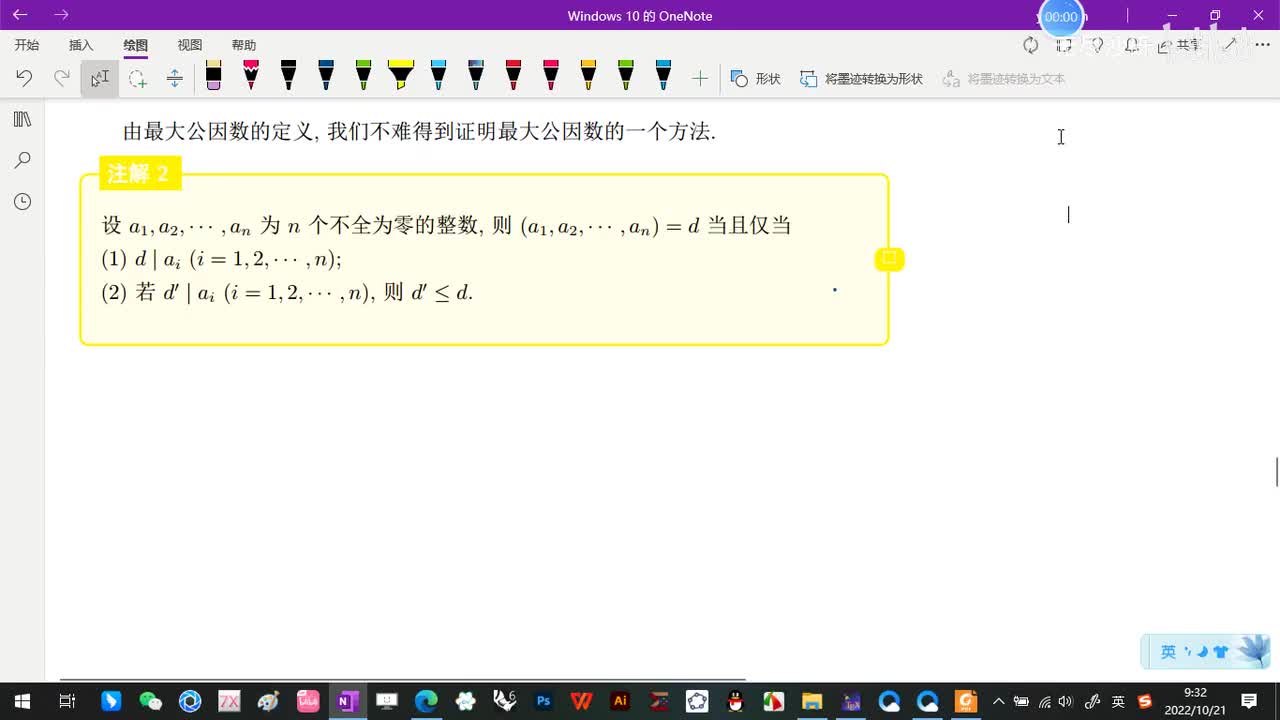Open Microsoft Edge from the taskbar
Image resolution: width=1280 pixels, height=720 pixels.
click(x=426, y=701)
